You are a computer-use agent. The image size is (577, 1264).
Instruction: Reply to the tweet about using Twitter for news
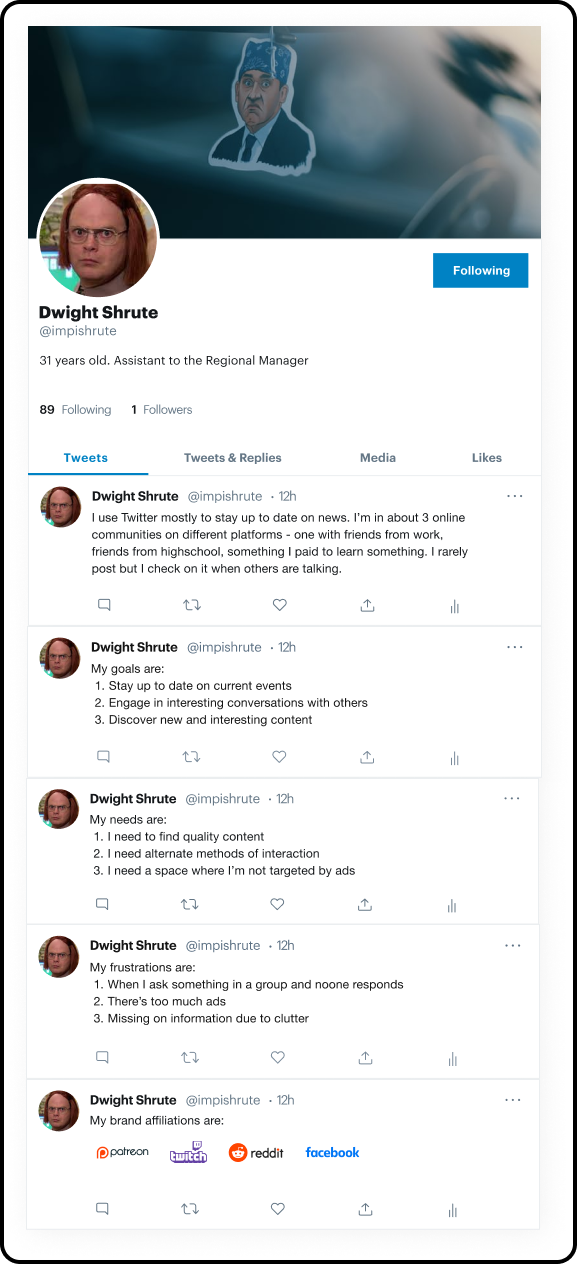point(104,605)
